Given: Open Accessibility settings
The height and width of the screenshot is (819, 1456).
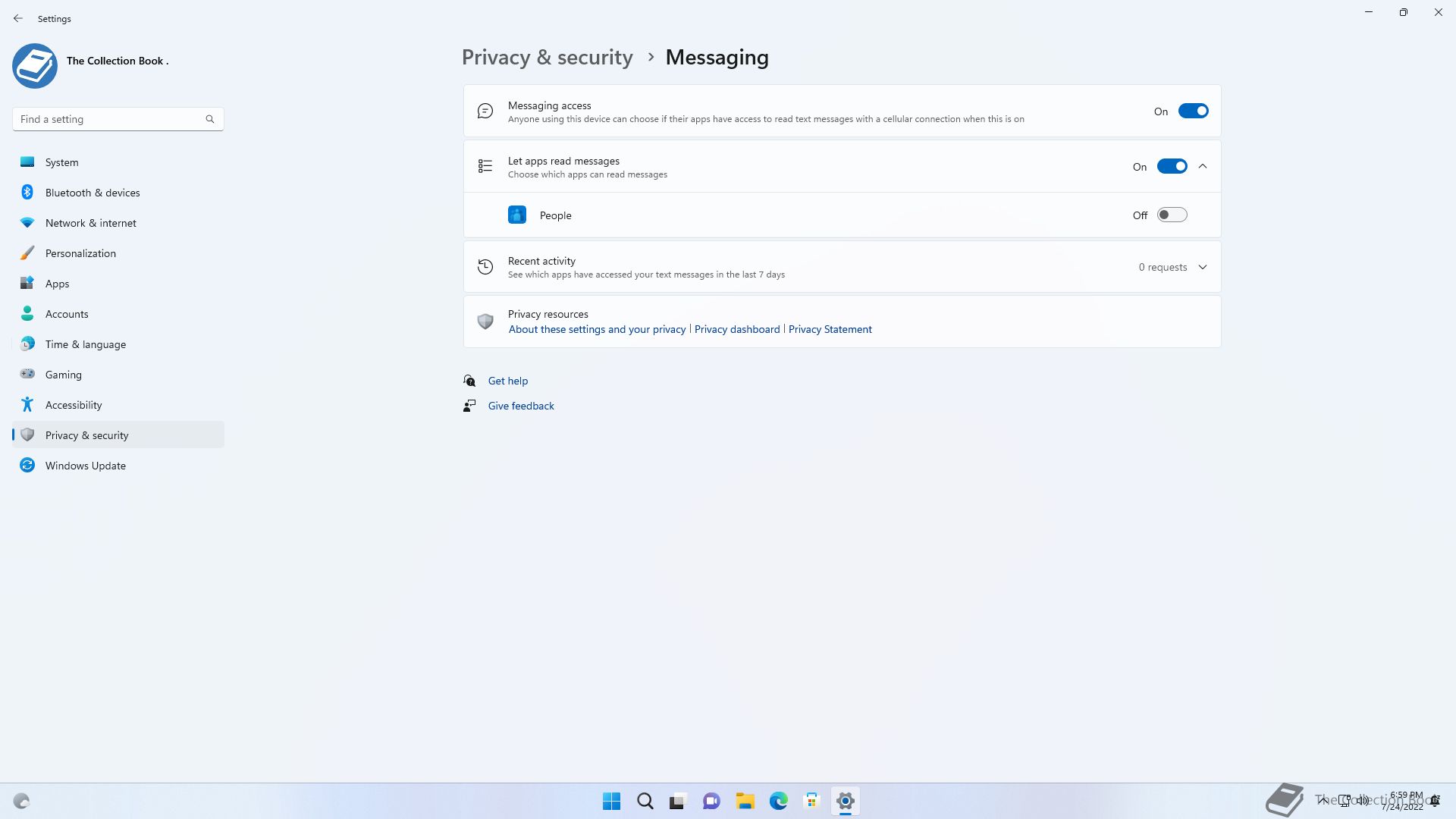Looking at the screenshot, I should (x=118, y=405).
